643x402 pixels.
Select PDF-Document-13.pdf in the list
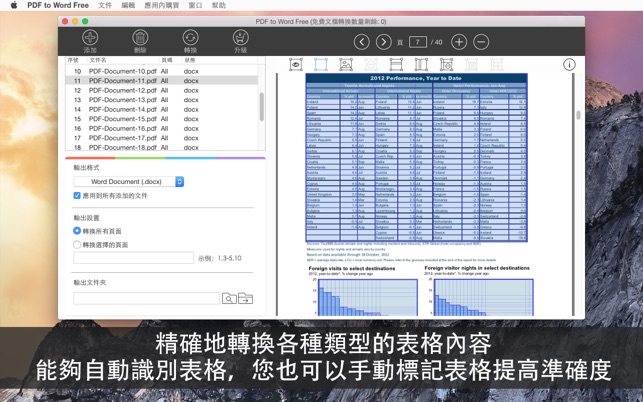[x=162, y=100]
